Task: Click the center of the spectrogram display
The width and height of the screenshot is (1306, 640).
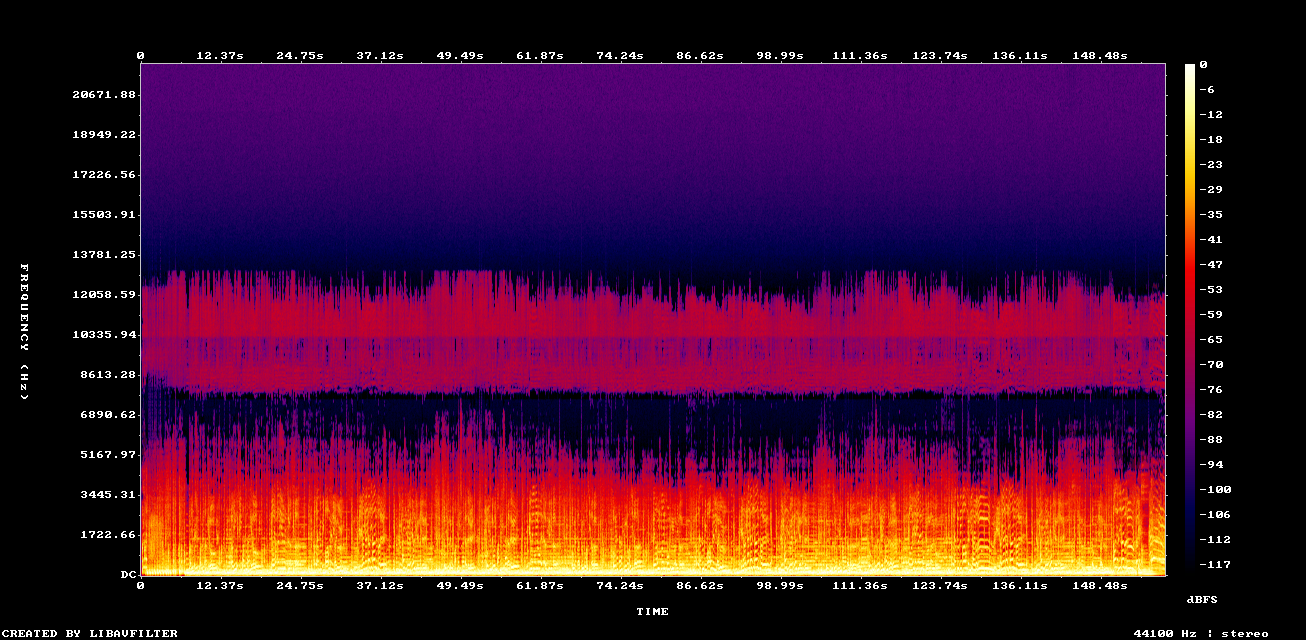Action: (653, 320)
